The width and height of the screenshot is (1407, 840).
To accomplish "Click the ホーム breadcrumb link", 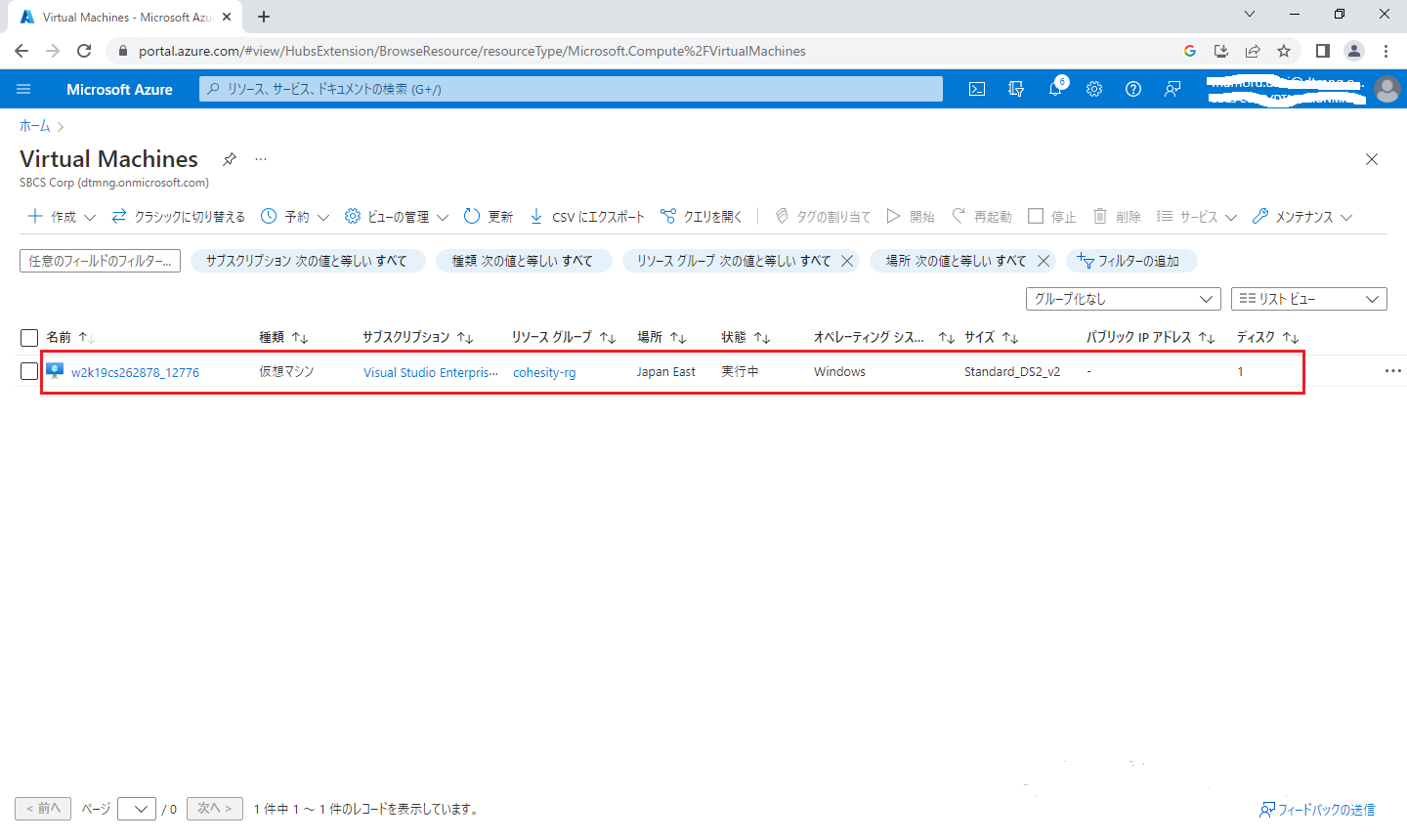I will (x=34, y=126).
